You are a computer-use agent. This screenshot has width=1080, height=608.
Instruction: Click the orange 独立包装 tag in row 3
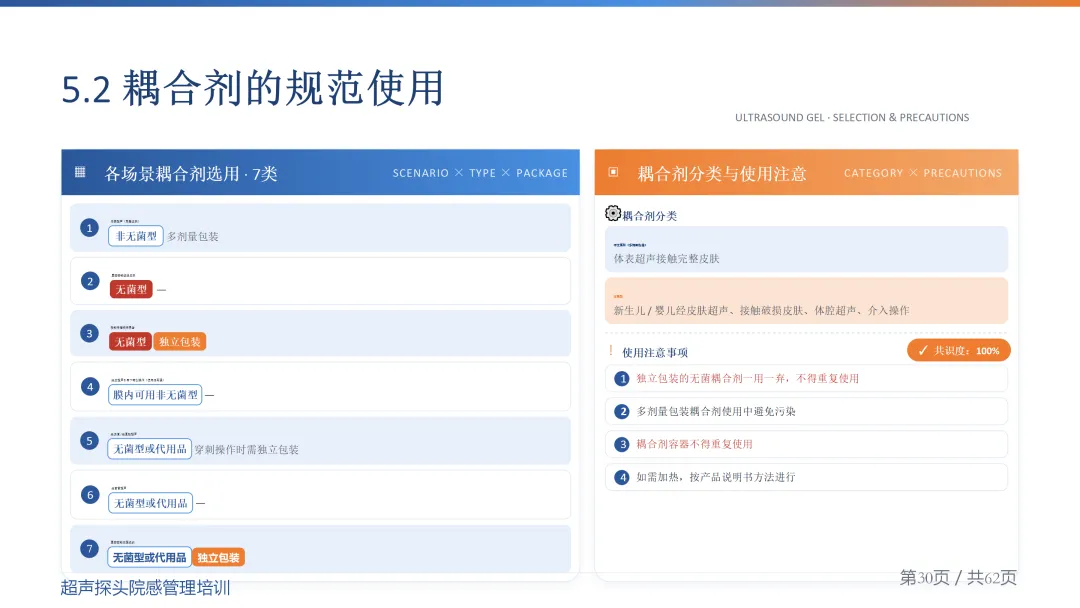tap(180, 342)
